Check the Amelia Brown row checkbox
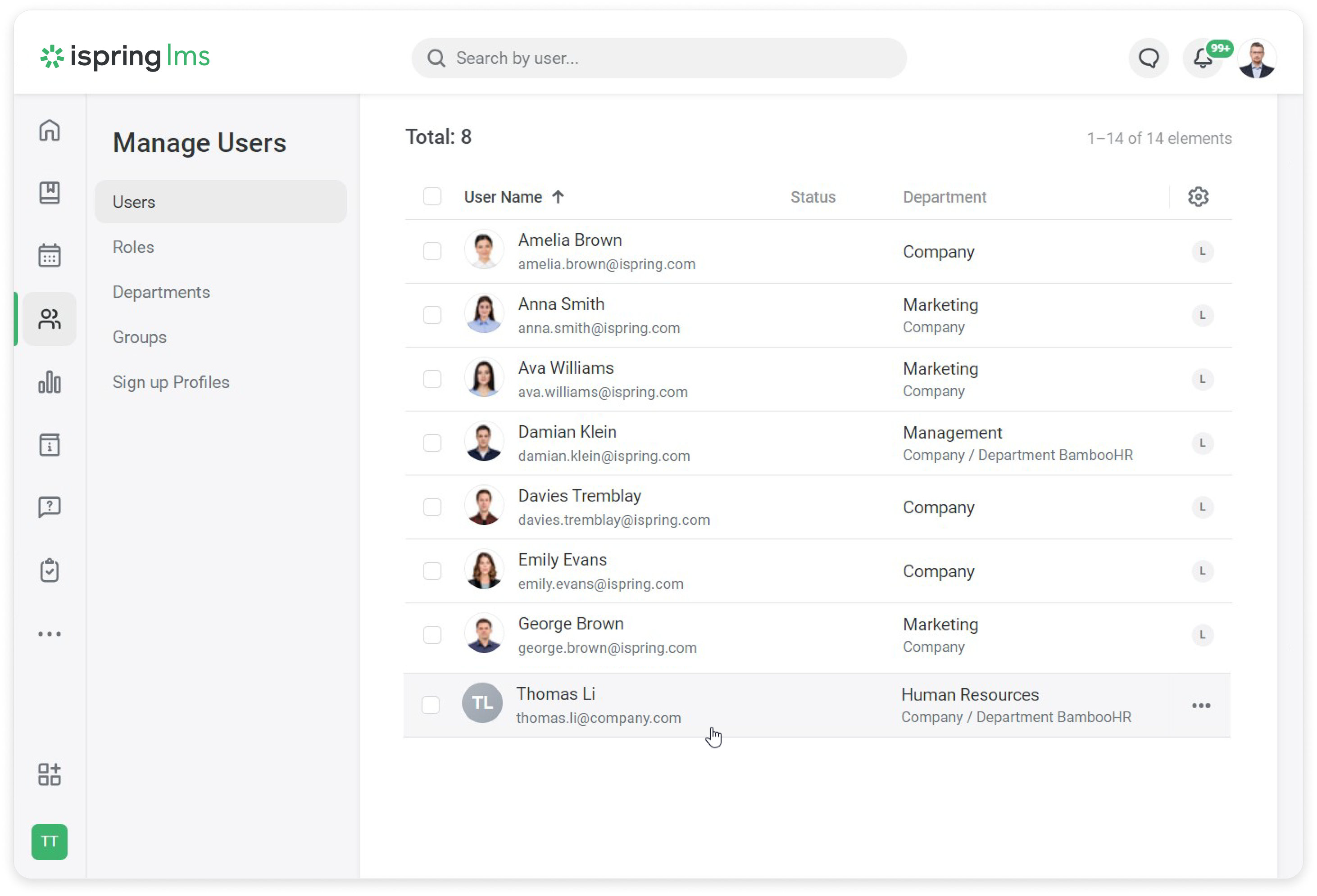The image size is (1317, 896). (x=432, y=251)
